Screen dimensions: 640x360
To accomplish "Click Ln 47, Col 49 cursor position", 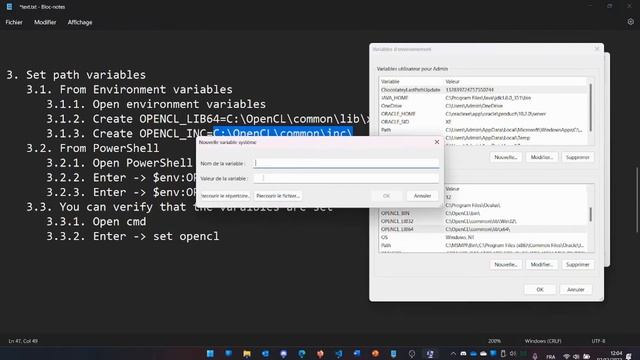I will (x=23, y=341).
